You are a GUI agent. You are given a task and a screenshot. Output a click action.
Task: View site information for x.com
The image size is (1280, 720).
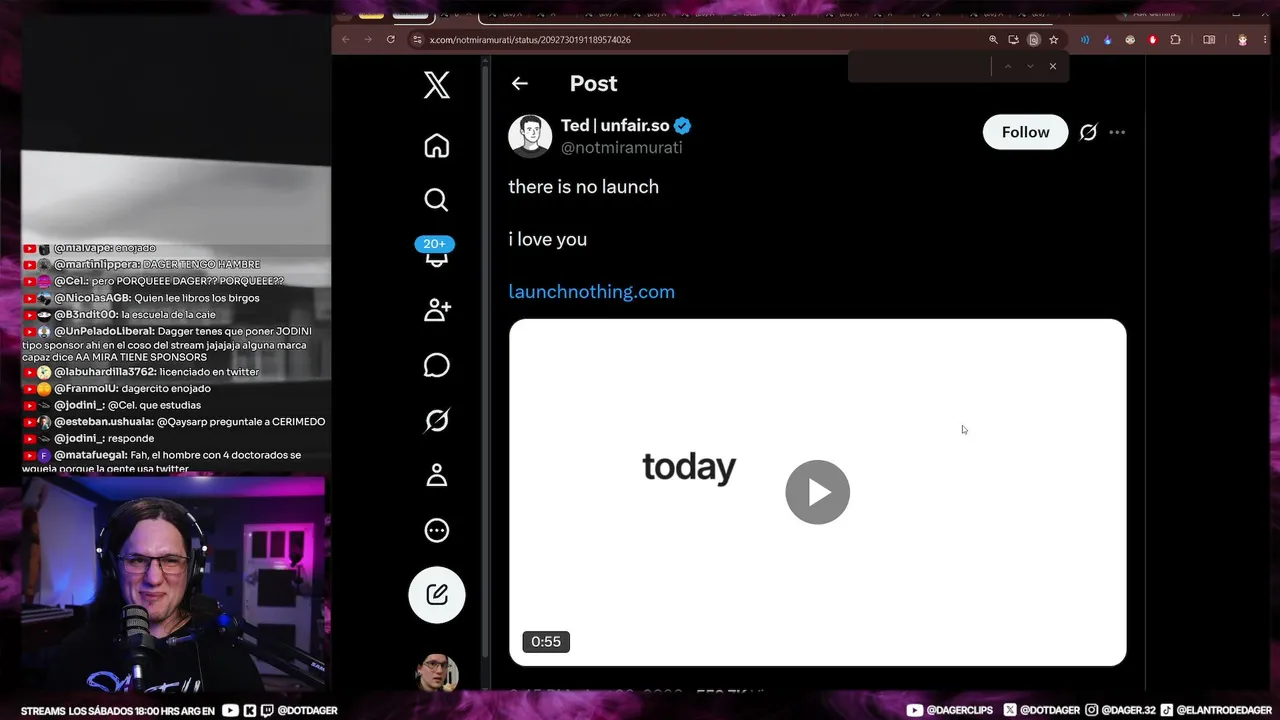click(417, 40)
